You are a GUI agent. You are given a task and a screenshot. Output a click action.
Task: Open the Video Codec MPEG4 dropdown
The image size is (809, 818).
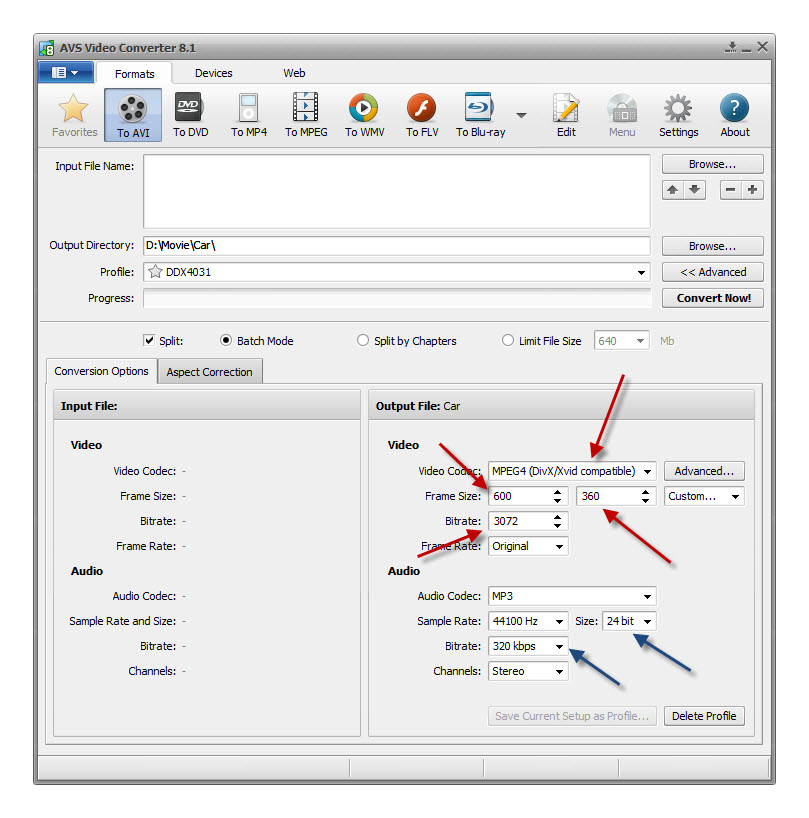click(x=572, y=471)
